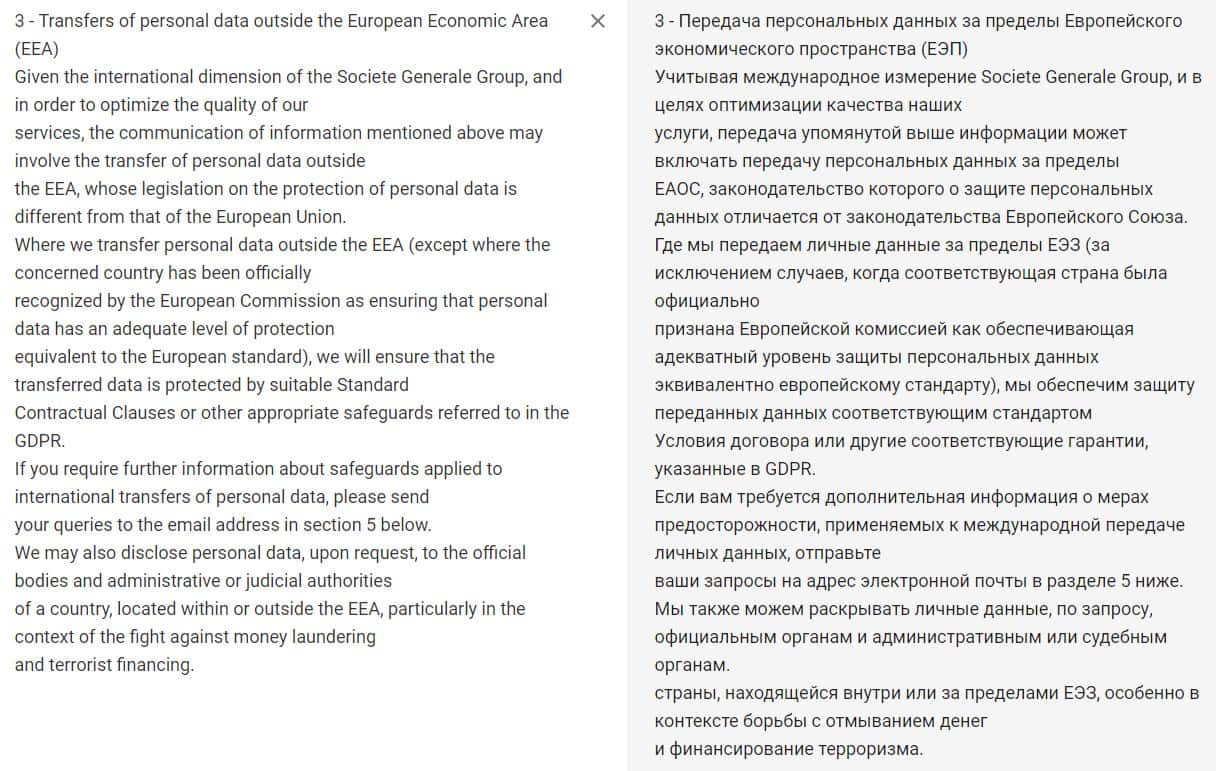This screenshot has height=771, width=1216.
Task: Click the translated line 'экономического пространства (ЕЭП)'
Action: tap(811, 49)
